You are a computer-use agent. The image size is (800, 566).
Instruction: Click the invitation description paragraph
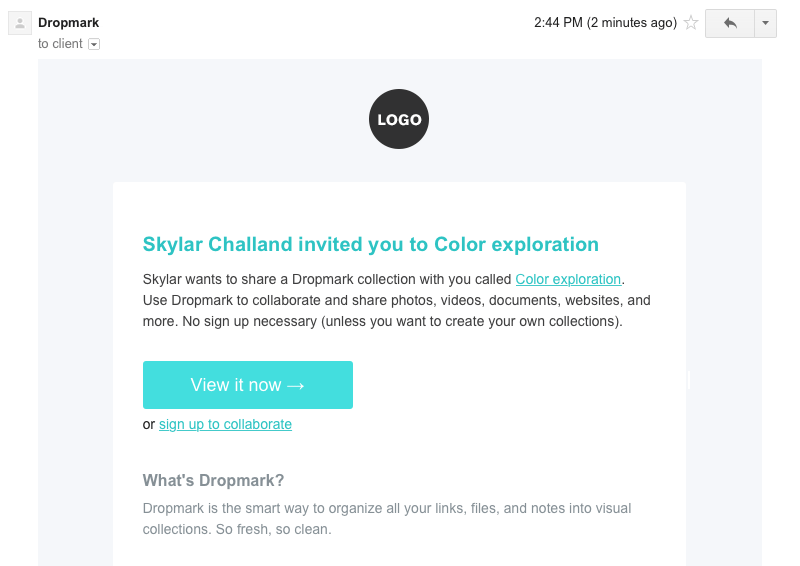pos(396,300)
